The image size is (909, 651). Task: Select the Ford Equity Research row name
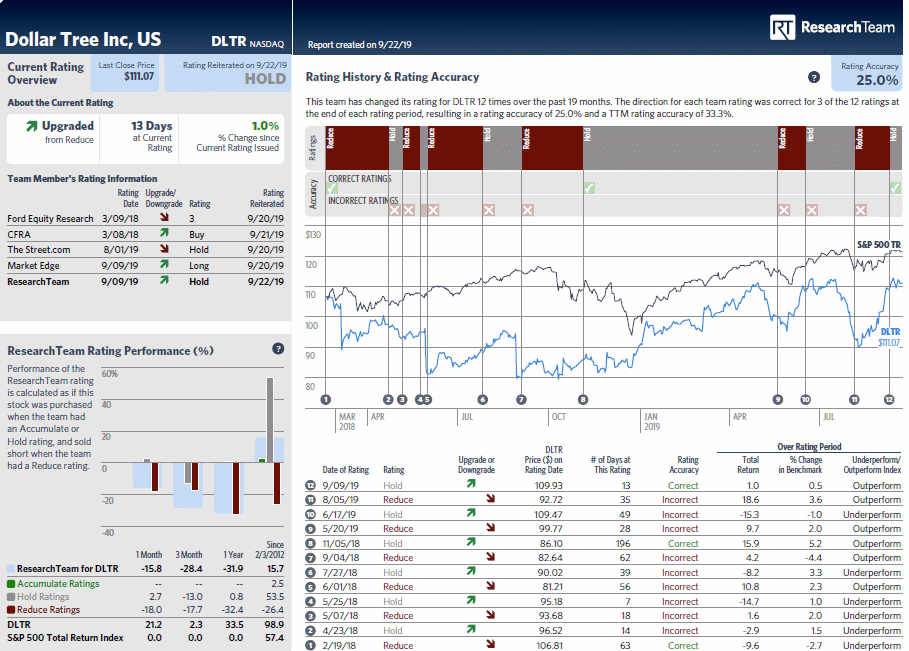click(x=50, y=219)
